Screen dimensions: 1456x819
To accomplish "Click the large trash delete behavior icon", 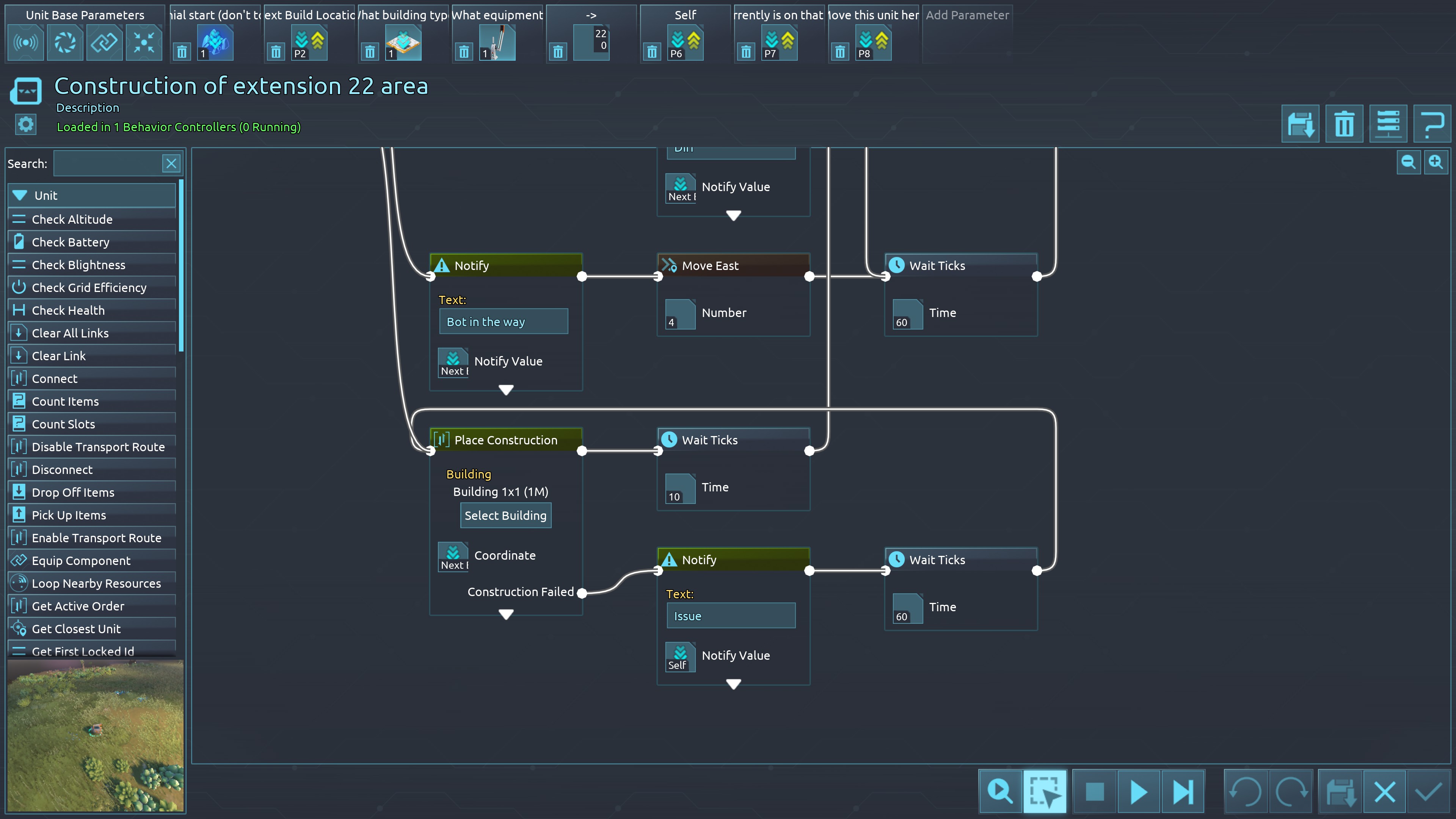I will click(1344, 124).
